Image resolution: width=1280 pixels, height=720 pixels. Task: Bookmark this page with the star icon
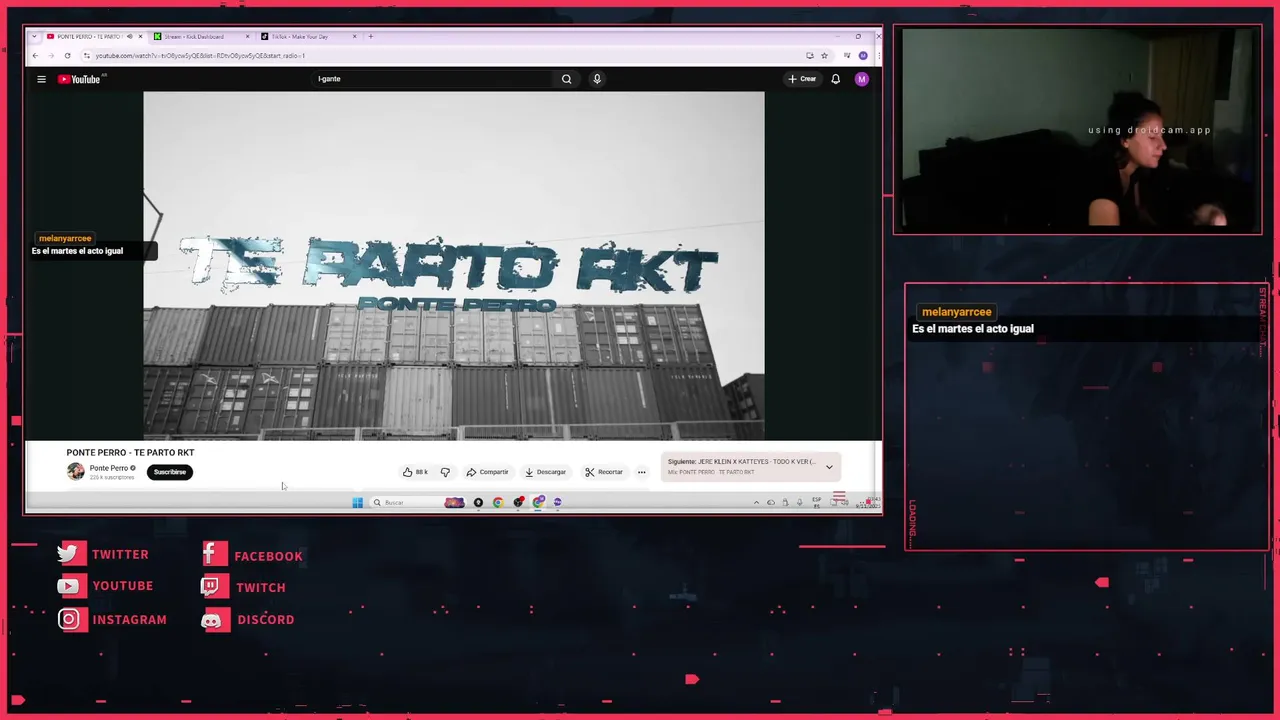824,56
